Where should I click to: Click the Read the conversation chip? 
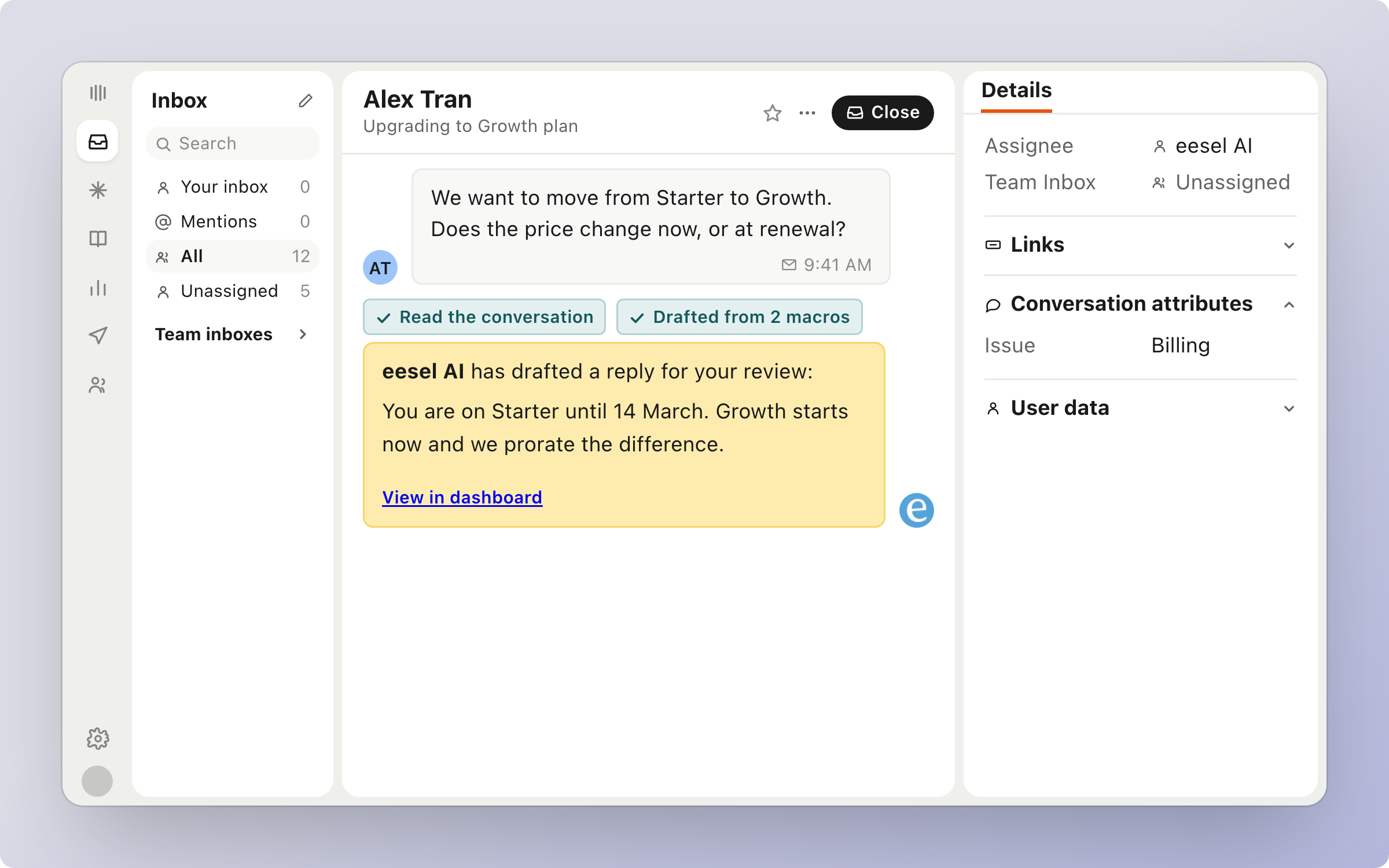click(484, 317)
